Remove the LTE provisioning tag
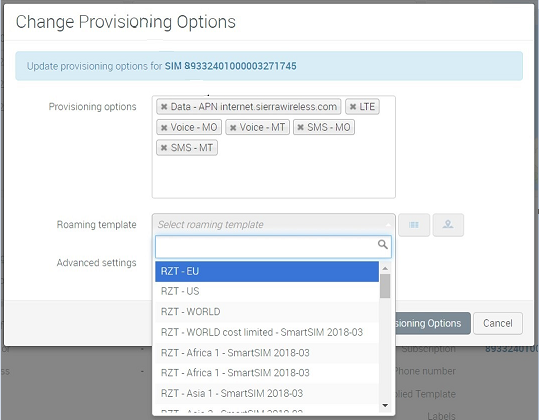 353,107
